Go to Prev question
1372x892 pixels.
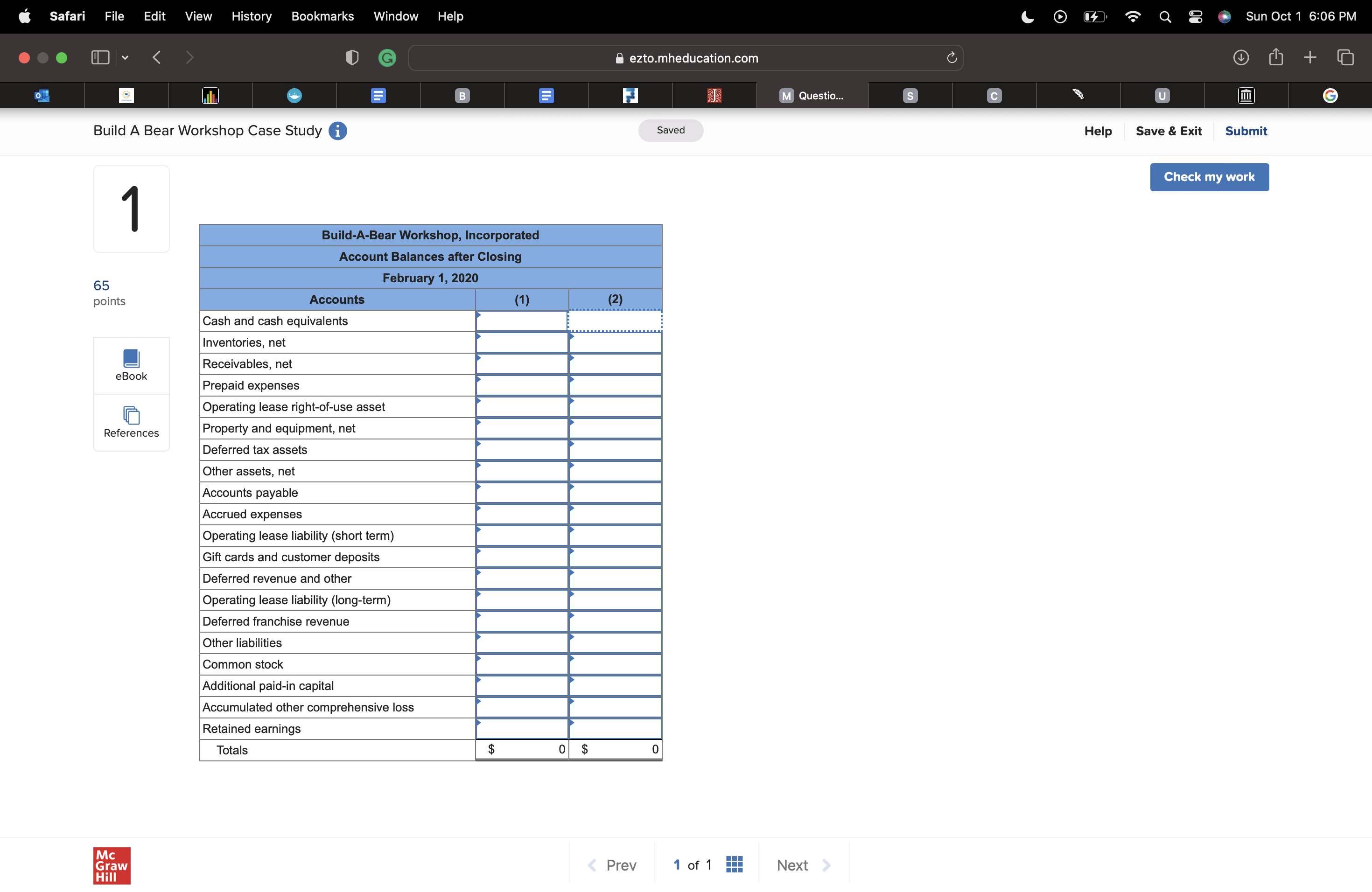612,865
